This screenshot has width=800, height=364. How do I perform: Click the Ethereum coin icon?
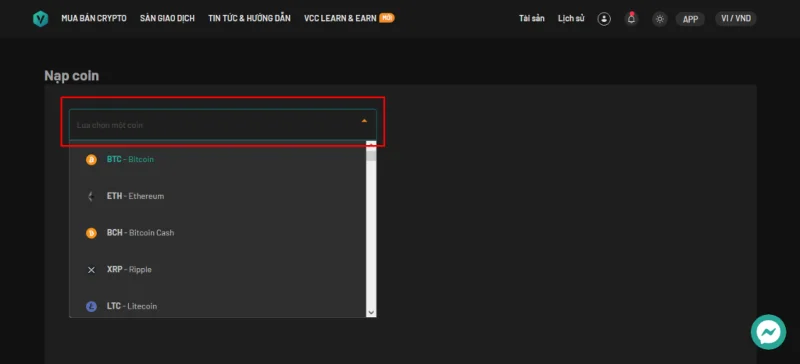(91, 196)
